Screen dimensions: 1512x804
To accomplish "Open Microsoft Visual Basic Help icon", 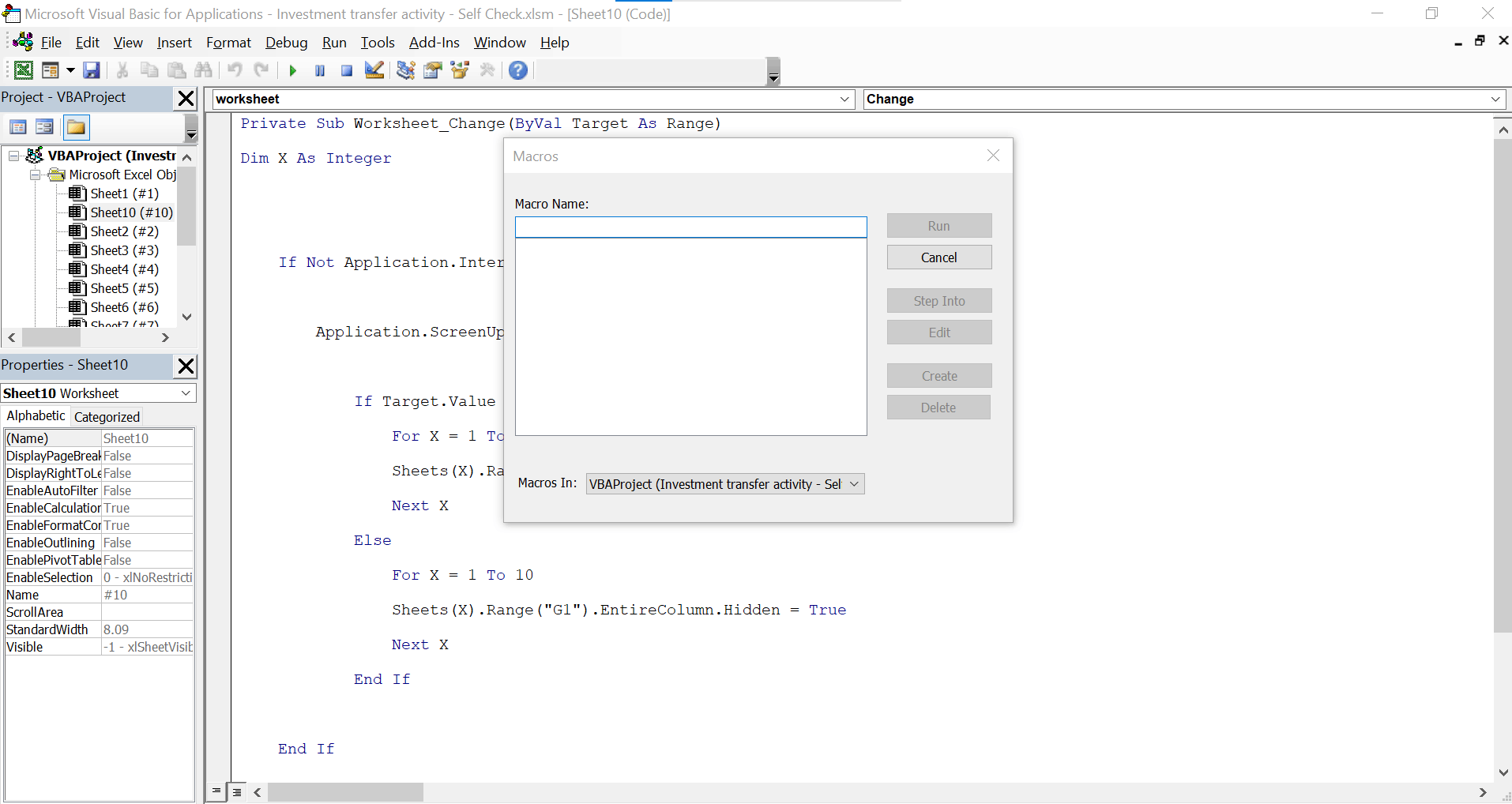I will (518, 70).
